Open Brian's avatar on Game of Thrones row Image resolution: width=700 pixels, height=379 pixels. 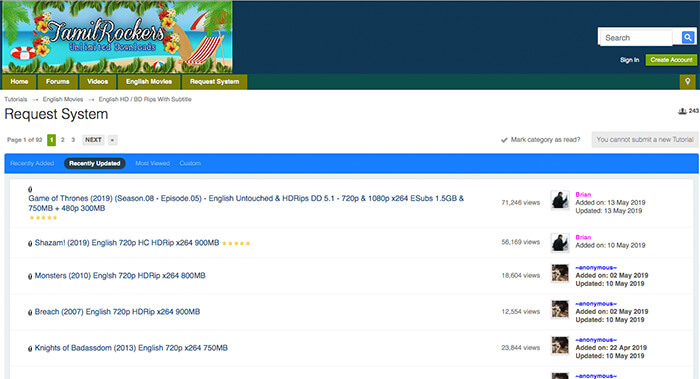pos(560,200)
